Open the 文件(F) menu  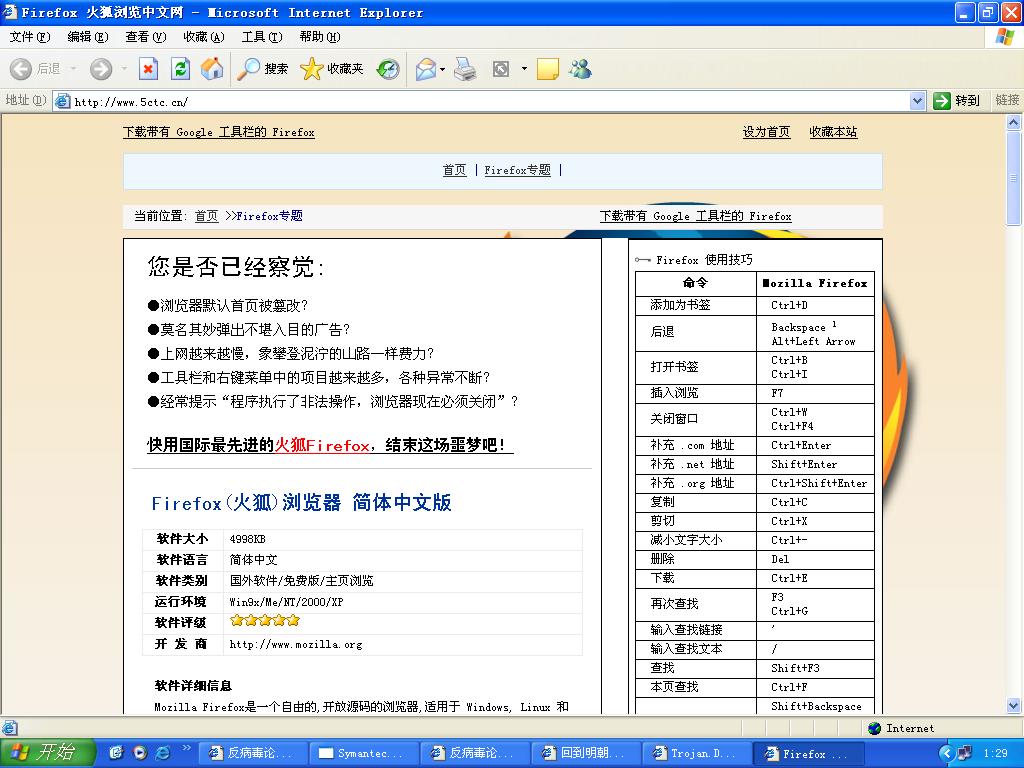pyautogui.click(x=29, y=37)
